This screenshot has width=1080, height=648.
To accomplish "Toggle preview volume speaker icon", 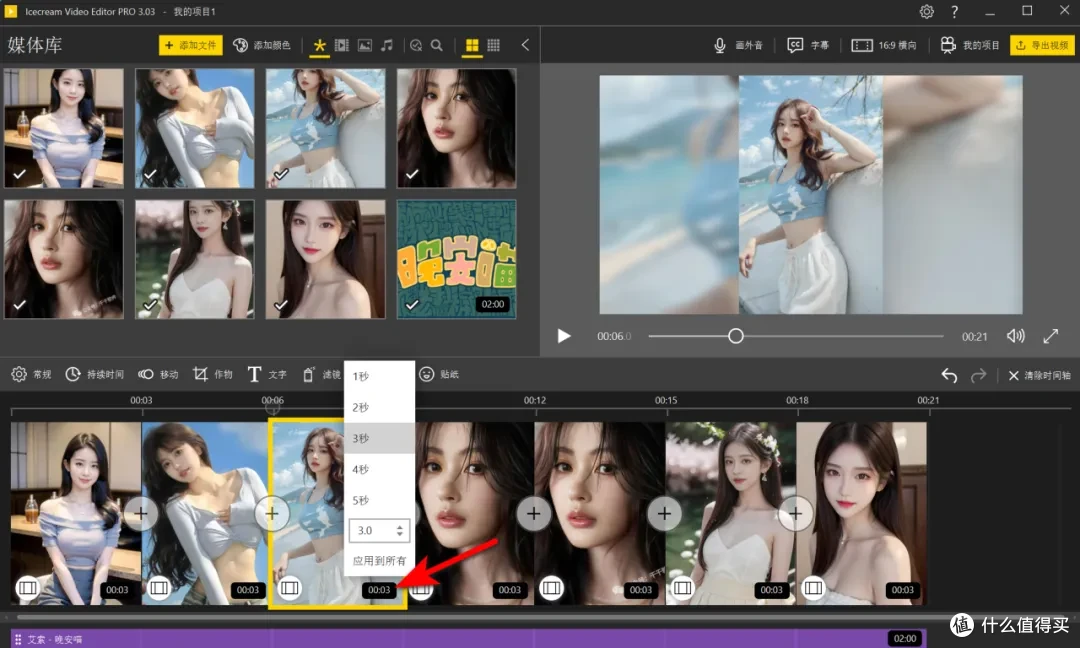I will click(x=1015, y=336).
